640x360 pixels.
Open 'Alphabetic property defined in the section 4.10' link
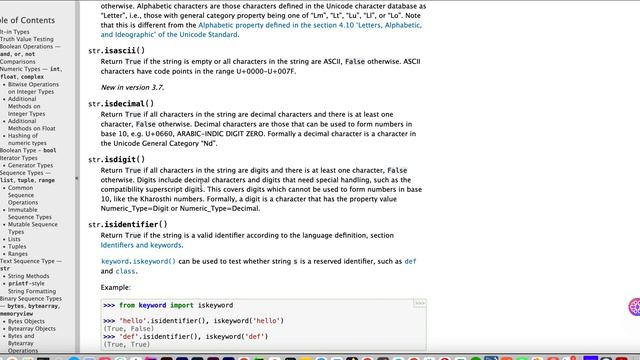pyautogui.click(x=261, y=30)
